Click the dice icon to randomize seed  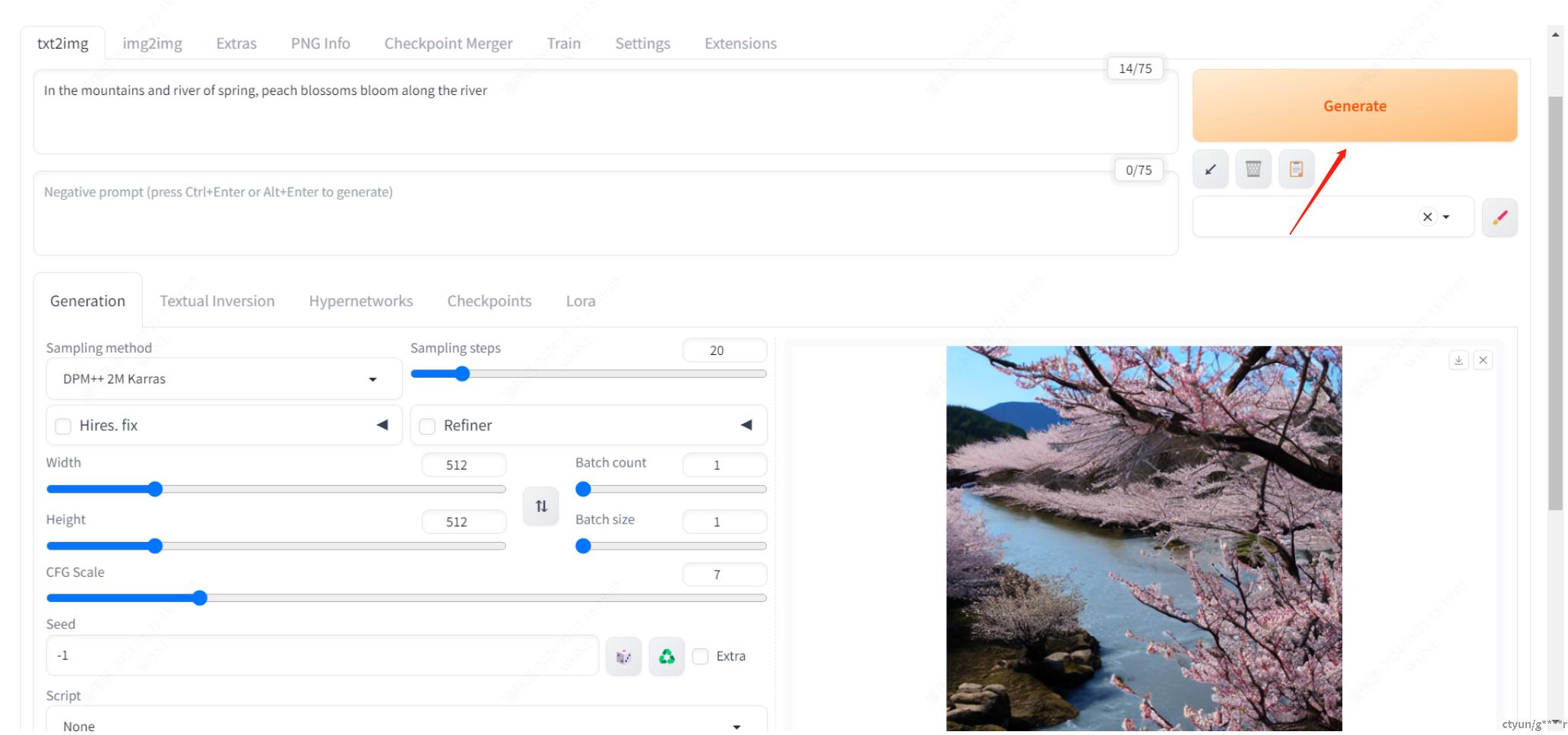coord(623,657)
